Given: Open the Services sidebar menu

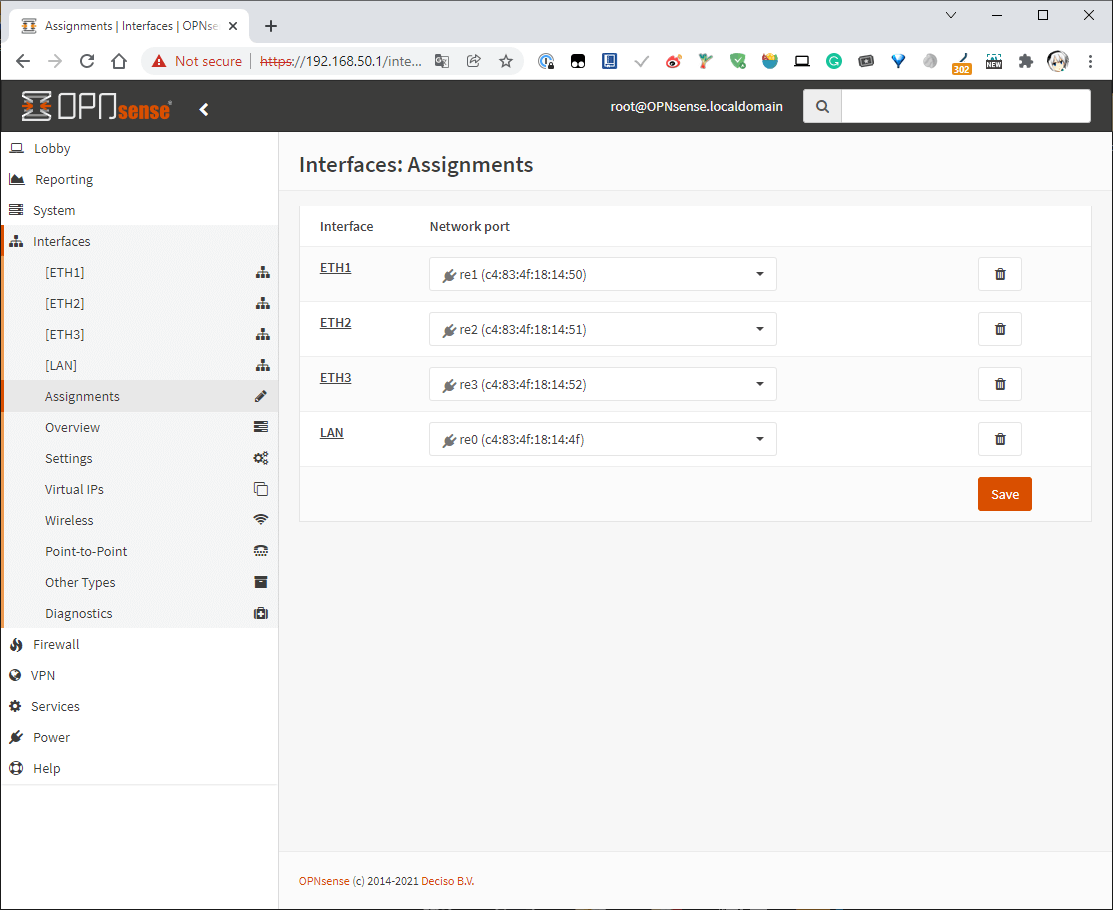Looking at the screenshot, I should 55,707.
